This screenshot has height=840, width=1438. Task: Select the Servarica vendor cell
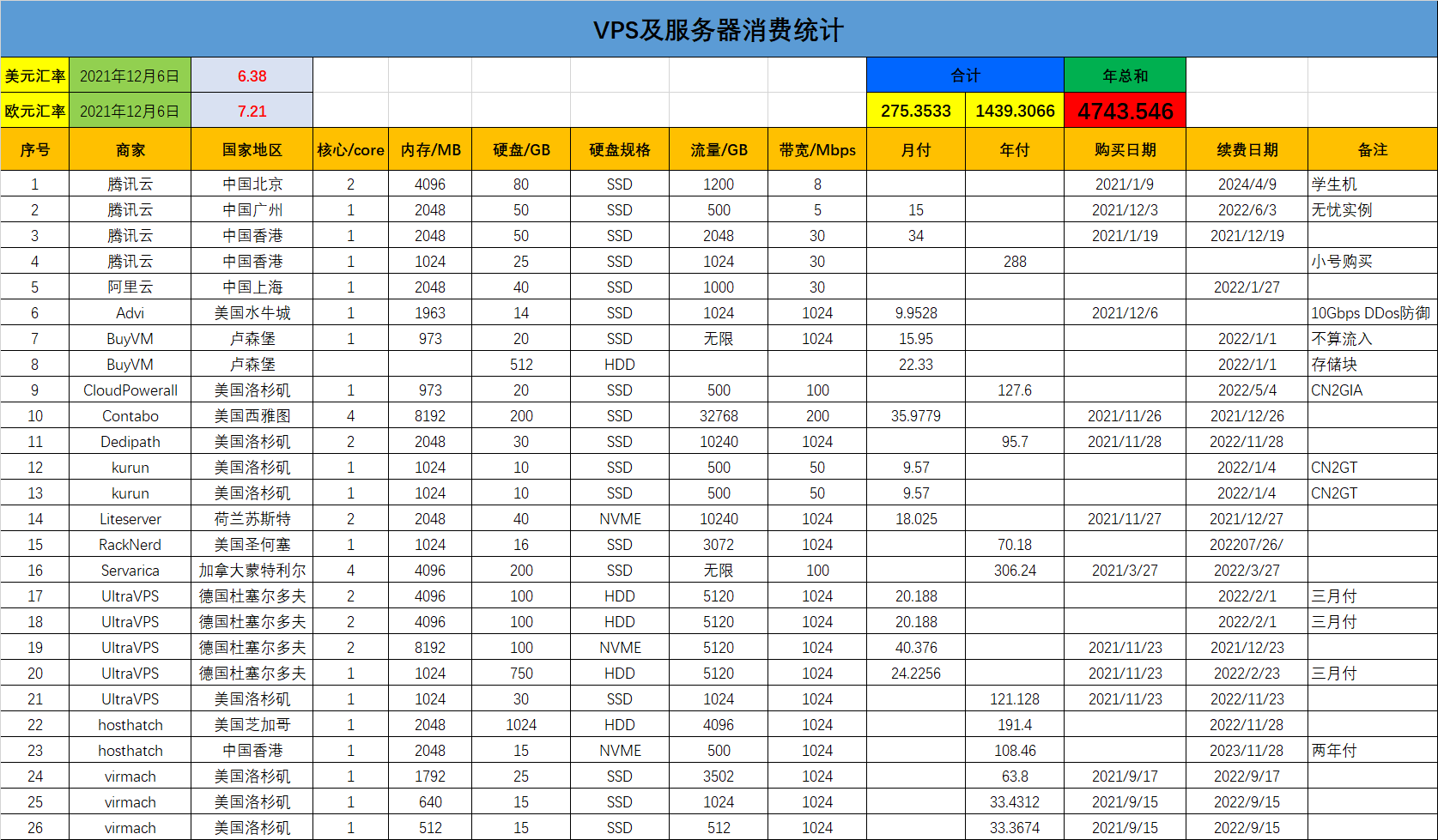[x=130, y=570]
